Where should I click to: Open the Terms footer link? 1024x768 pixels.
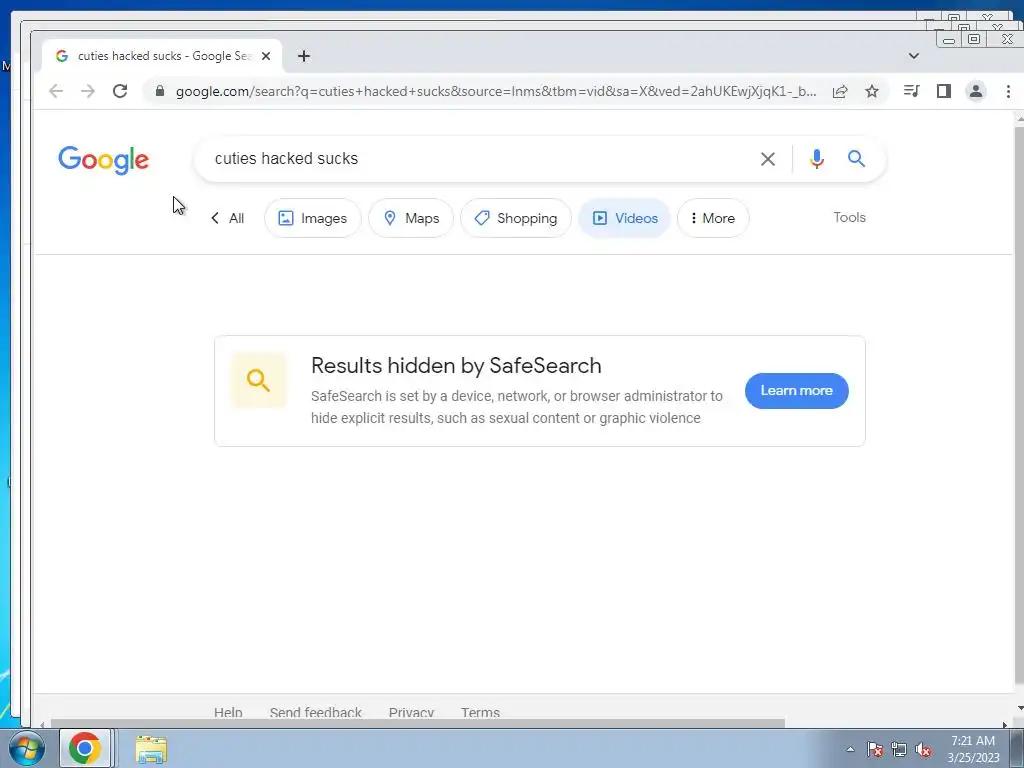(480, 712)
